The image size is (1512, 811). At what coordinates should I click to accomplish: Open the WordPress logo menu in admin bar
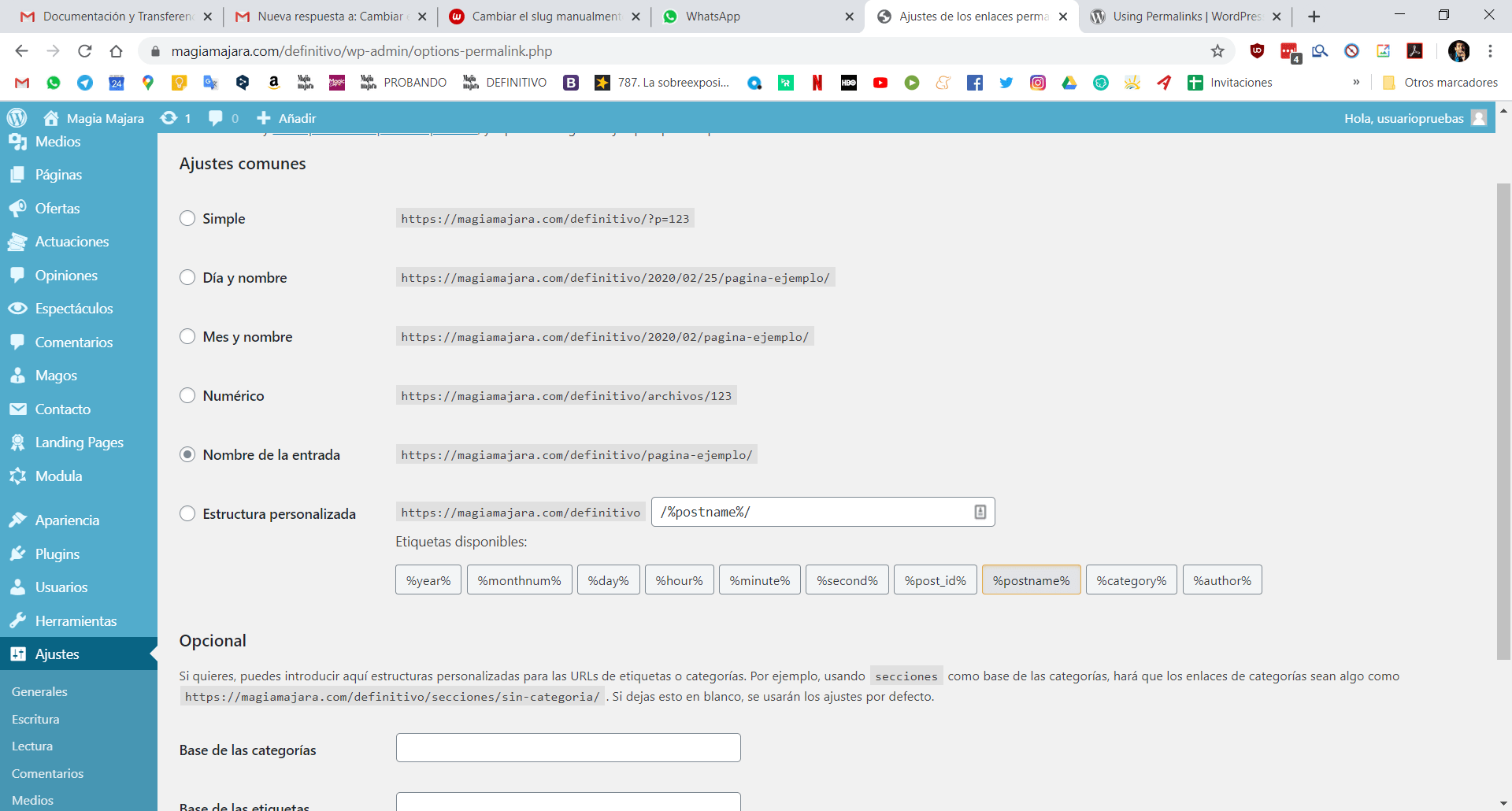17,118
